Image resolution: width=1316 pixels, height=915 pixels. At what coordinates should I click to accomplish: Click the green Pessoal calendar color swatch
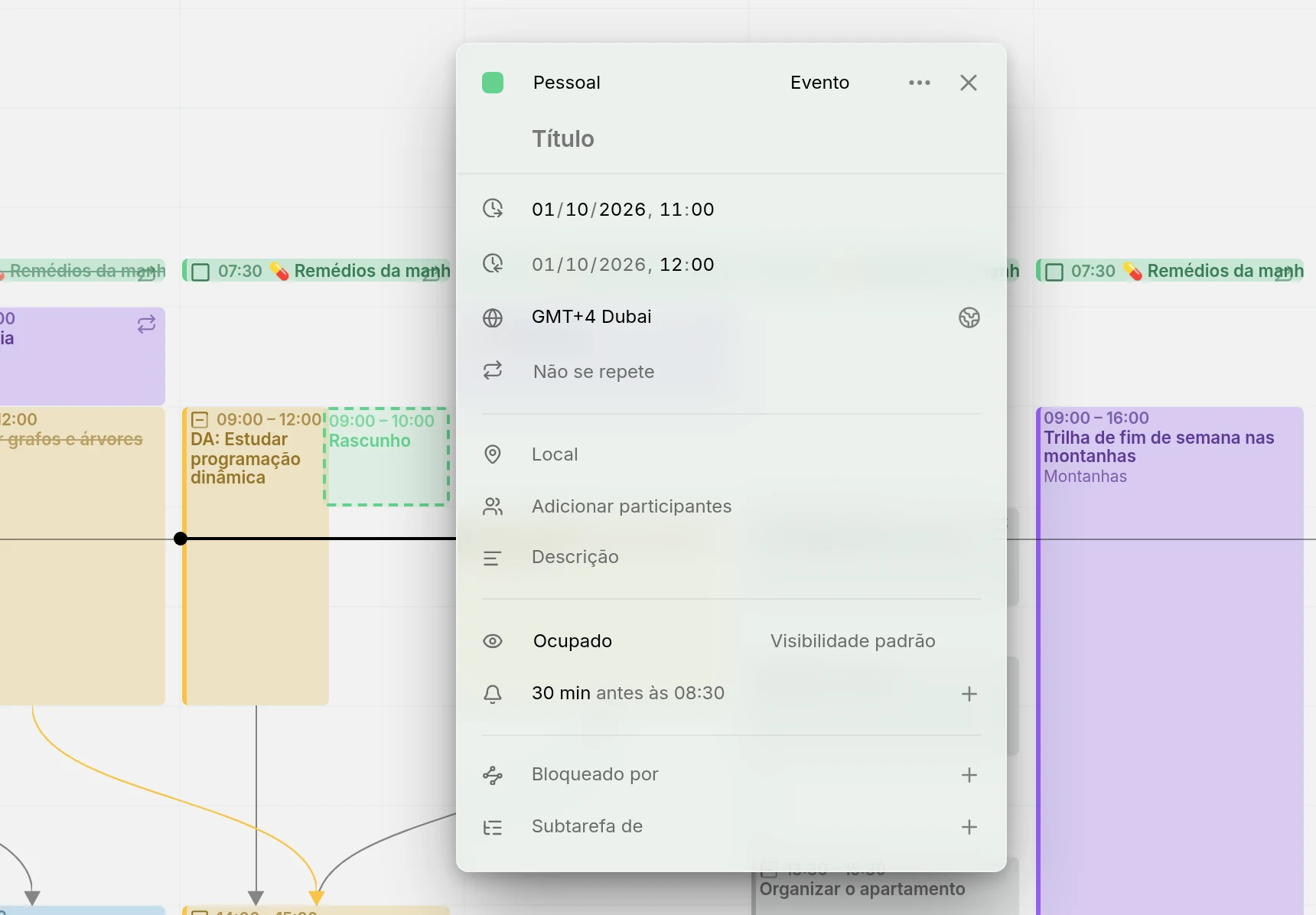tap(493, 83)
